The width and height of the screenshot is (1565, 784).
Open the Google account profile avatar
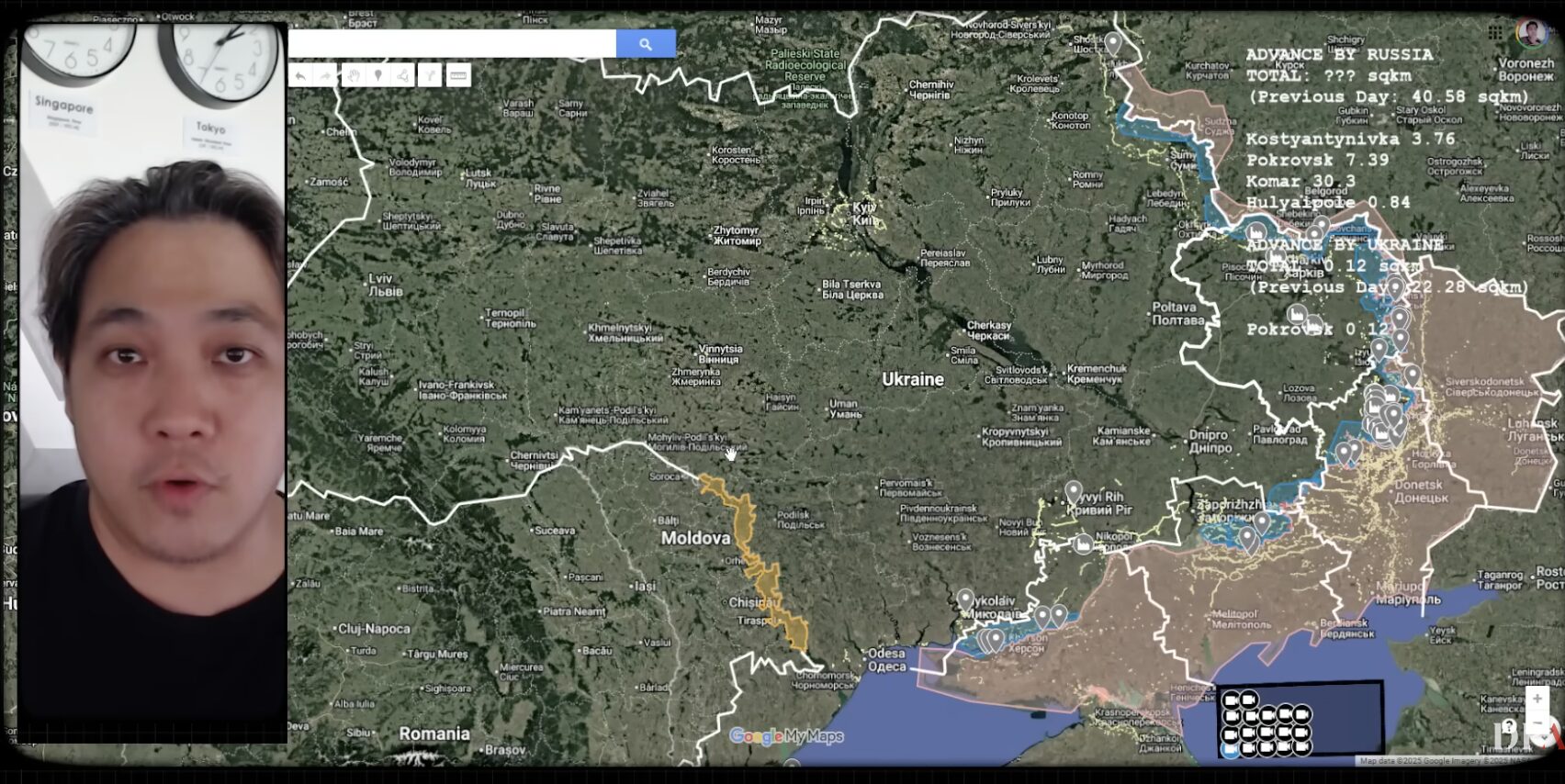(1530, 33)
